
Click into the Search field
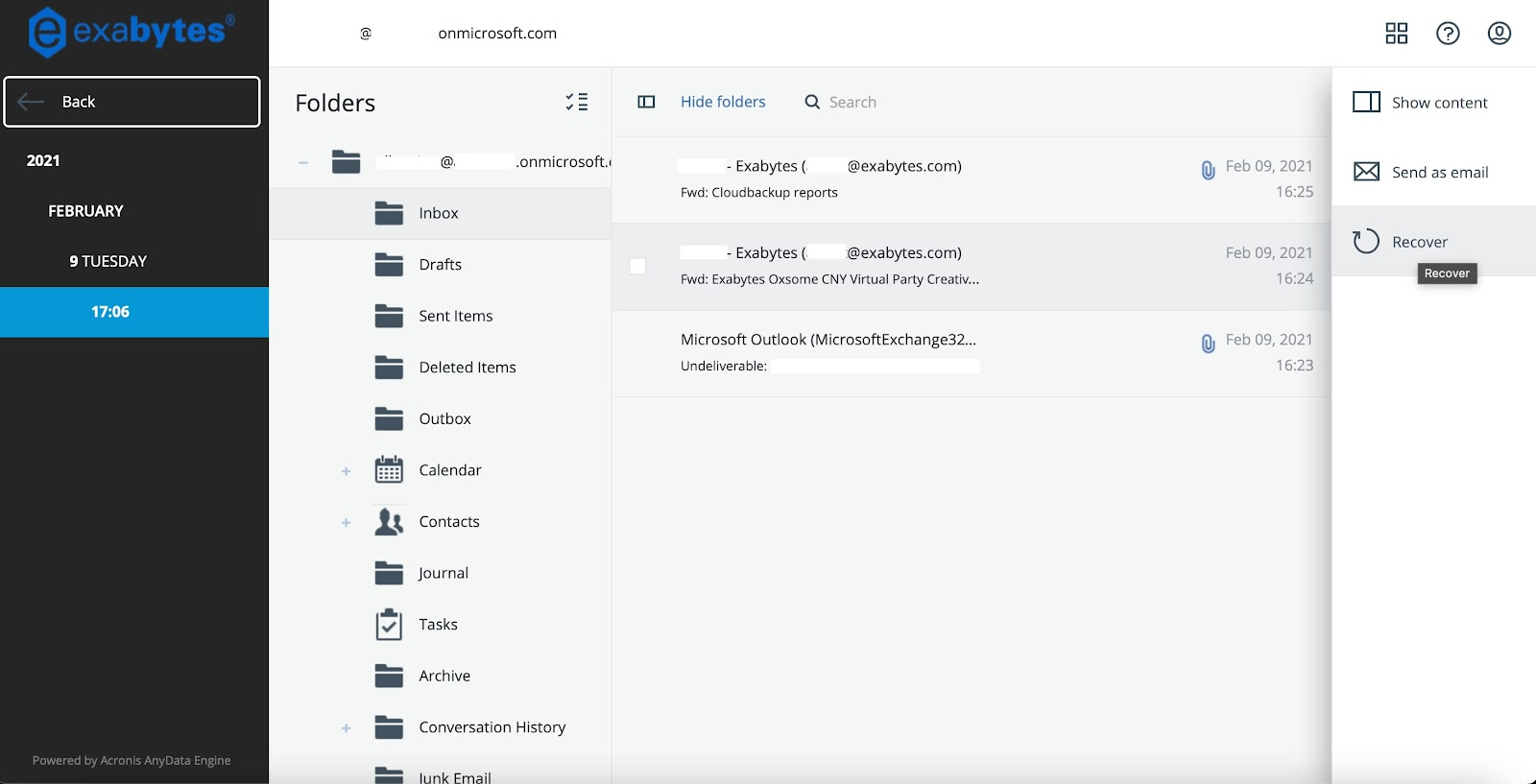[x=852, y=102]
